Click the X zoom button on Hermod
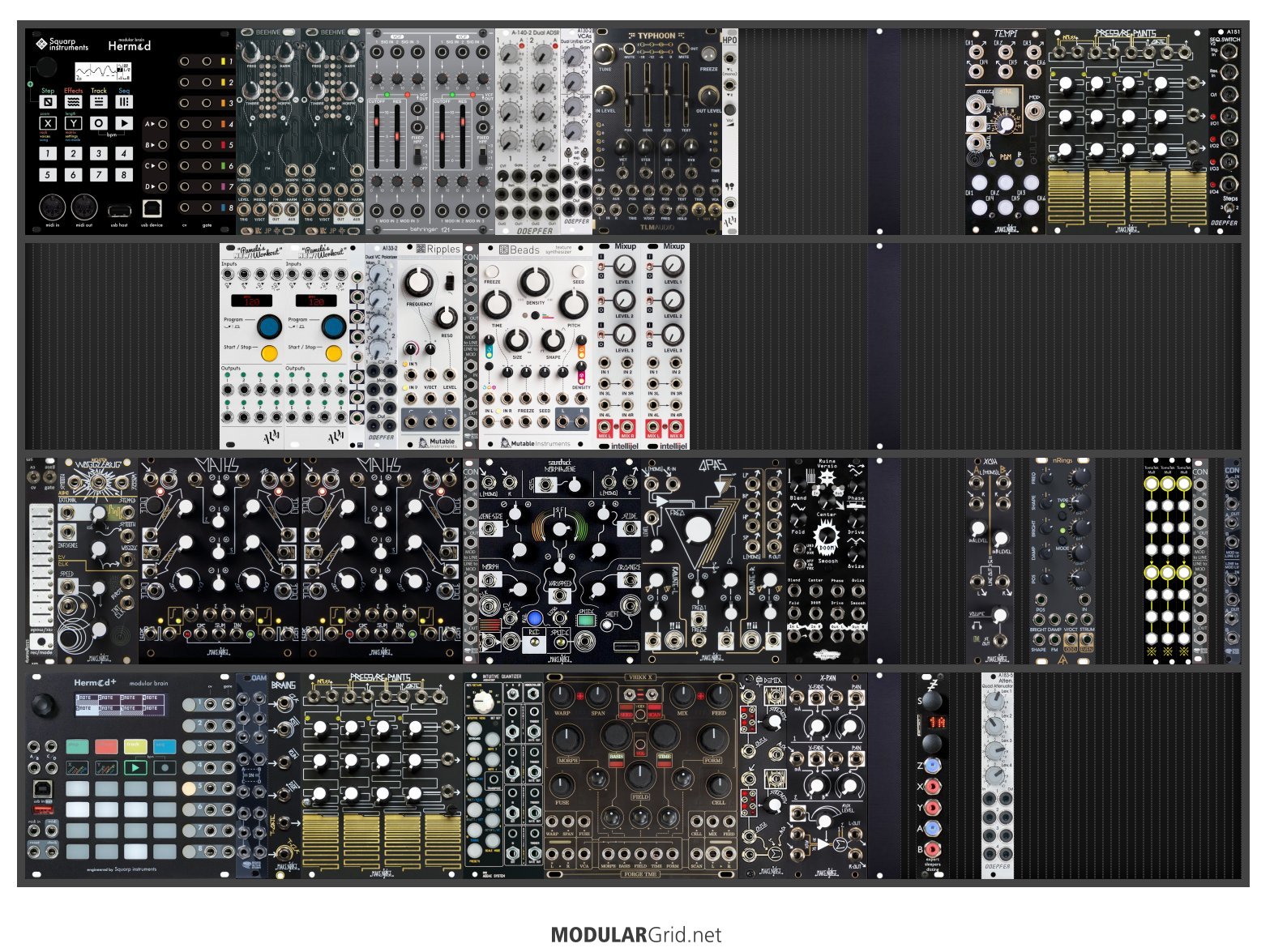 tap(48, 124)
